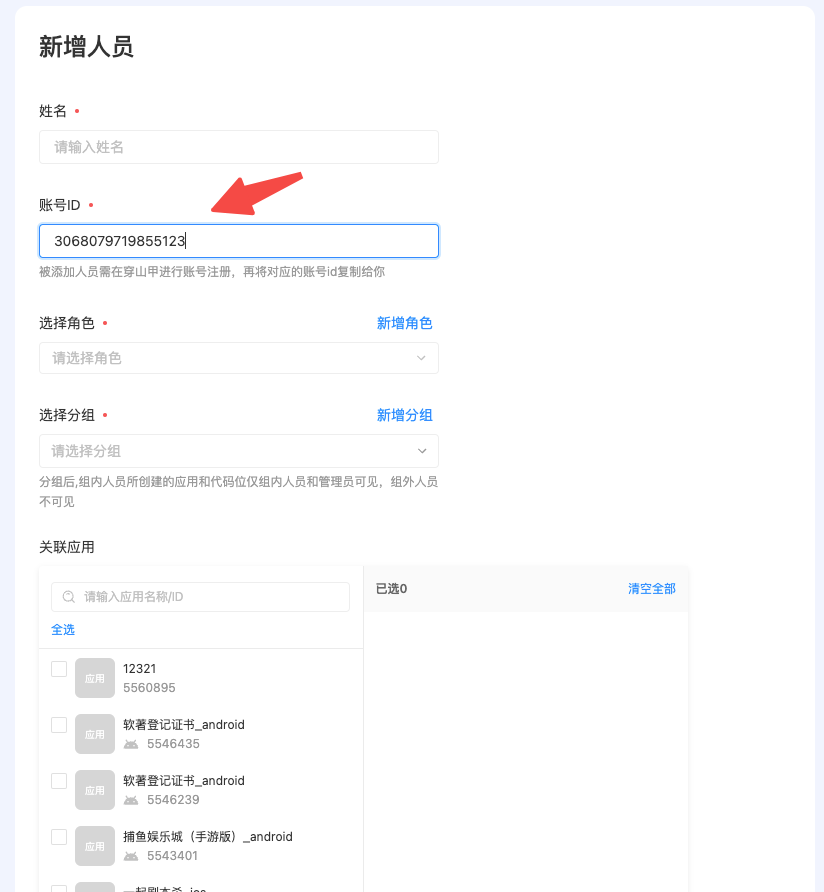Click the app ID text 5543401
This screenshot has width=824, height=892.
pyautogui.click(x=172, y=856)
